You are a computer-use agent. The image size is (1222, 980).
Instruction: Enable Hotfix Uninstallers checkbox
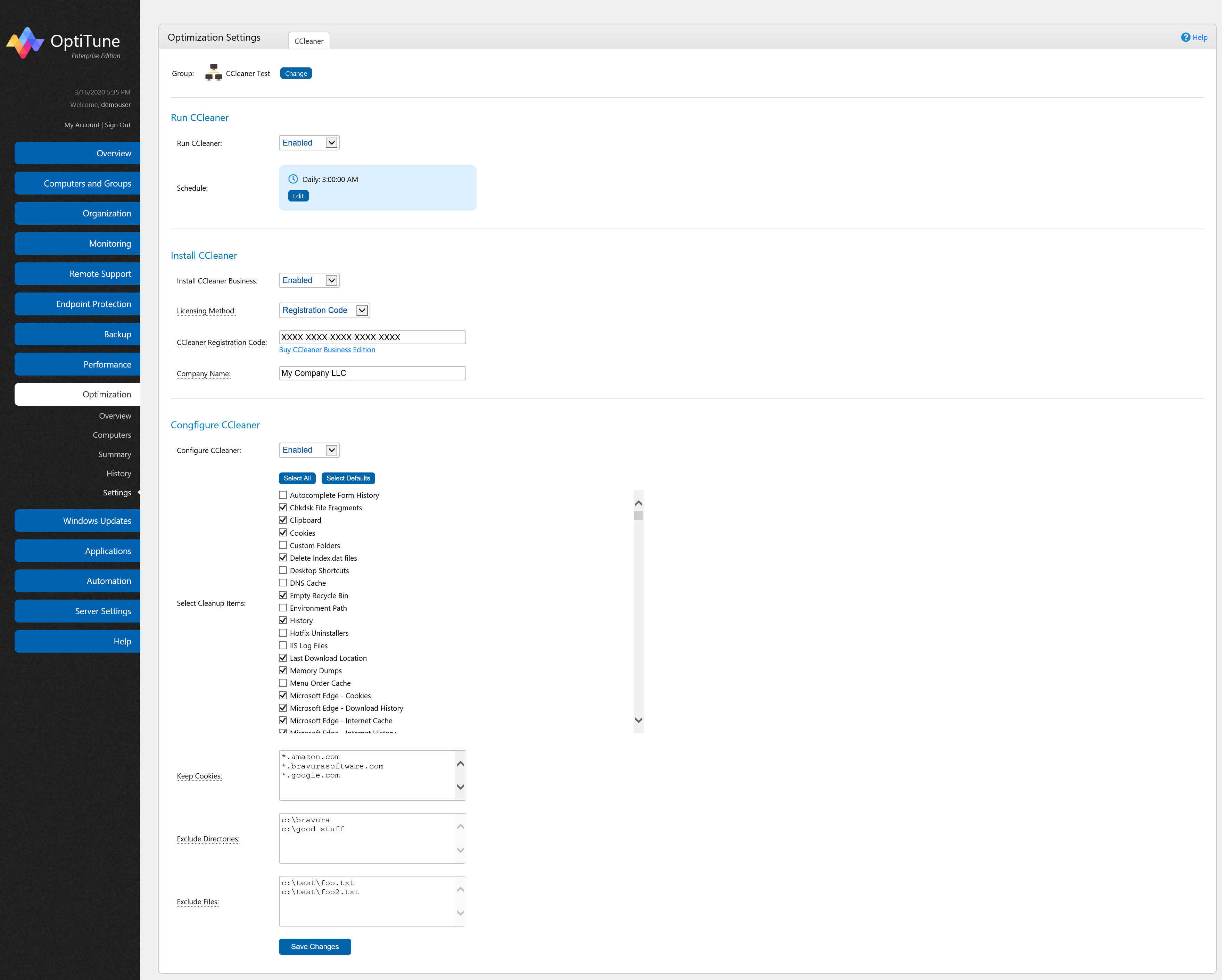coord(283,633)
